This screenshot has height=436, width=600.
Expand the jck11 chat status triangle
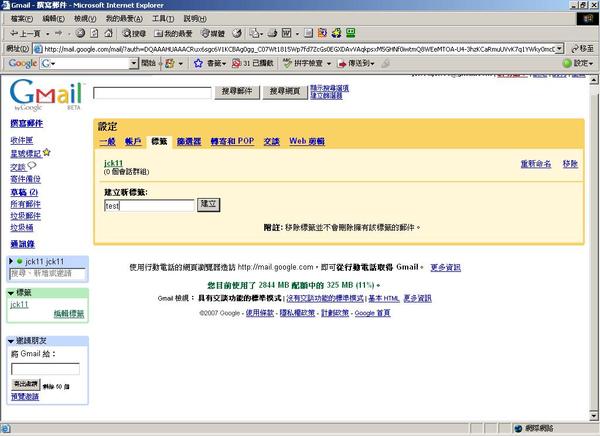tap(11, 261)
